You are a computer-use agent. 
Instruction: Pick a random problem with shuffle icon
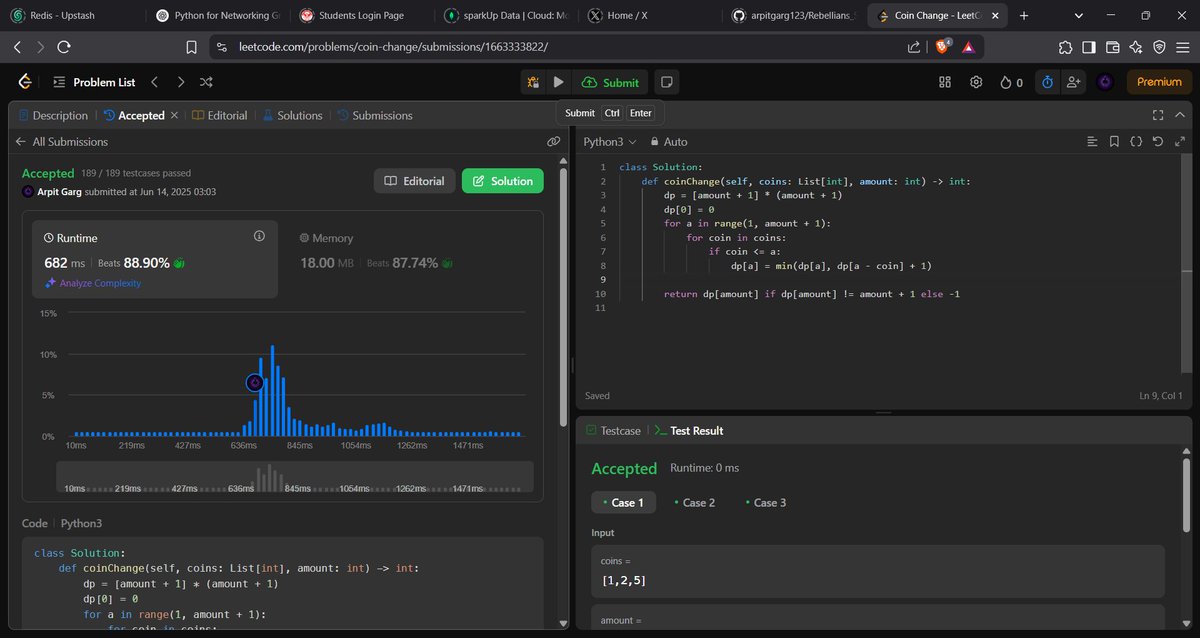206,82
